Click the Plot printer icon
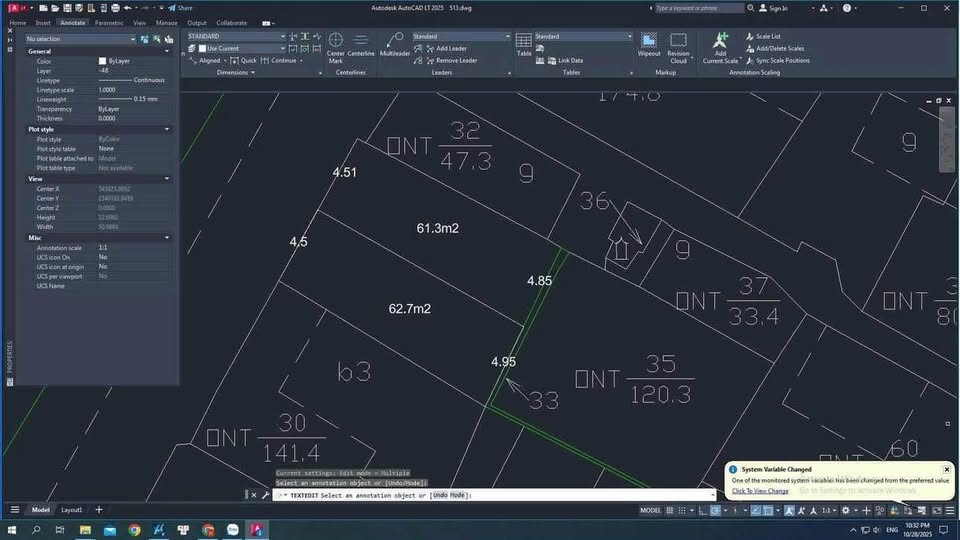960x540 pixels. [x=115, y=8]
